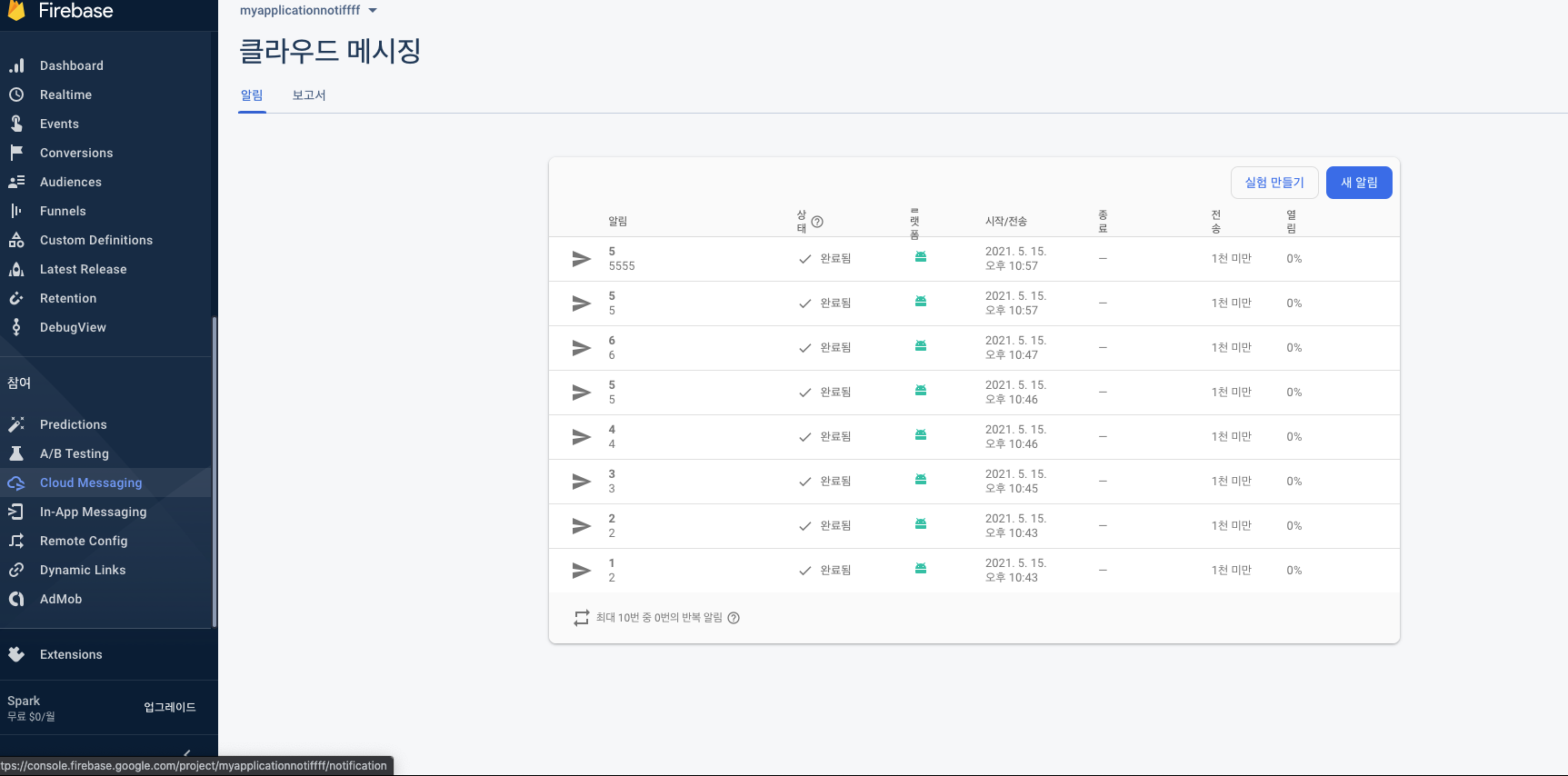Open notification row sent at 오후 10:47

tap(974, 348)
